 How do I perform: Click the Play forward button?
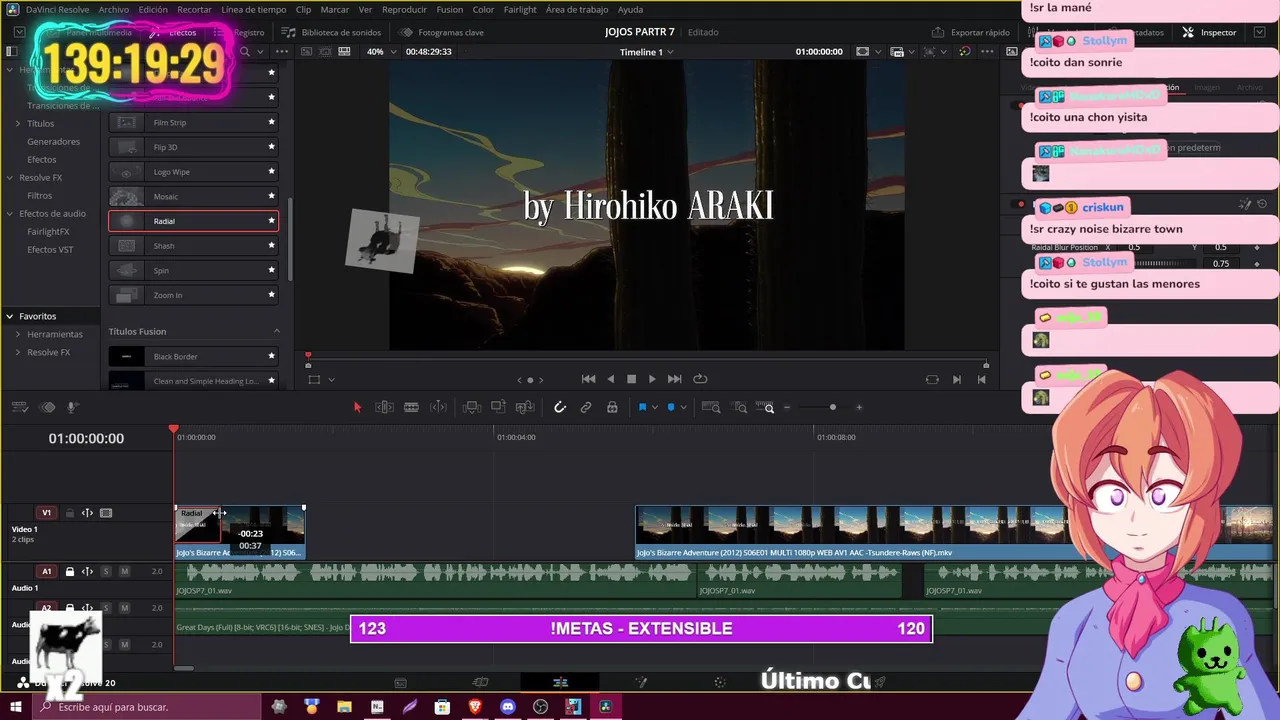tap(652, 379)
